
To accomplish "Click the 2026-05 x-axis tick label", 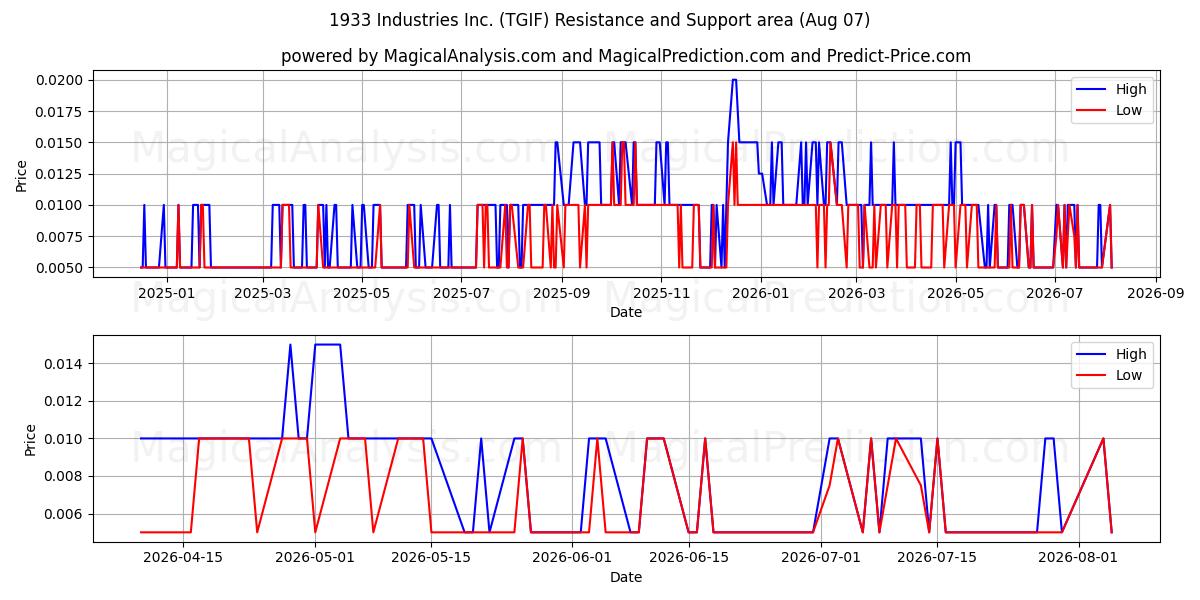I will pos(956,293).
